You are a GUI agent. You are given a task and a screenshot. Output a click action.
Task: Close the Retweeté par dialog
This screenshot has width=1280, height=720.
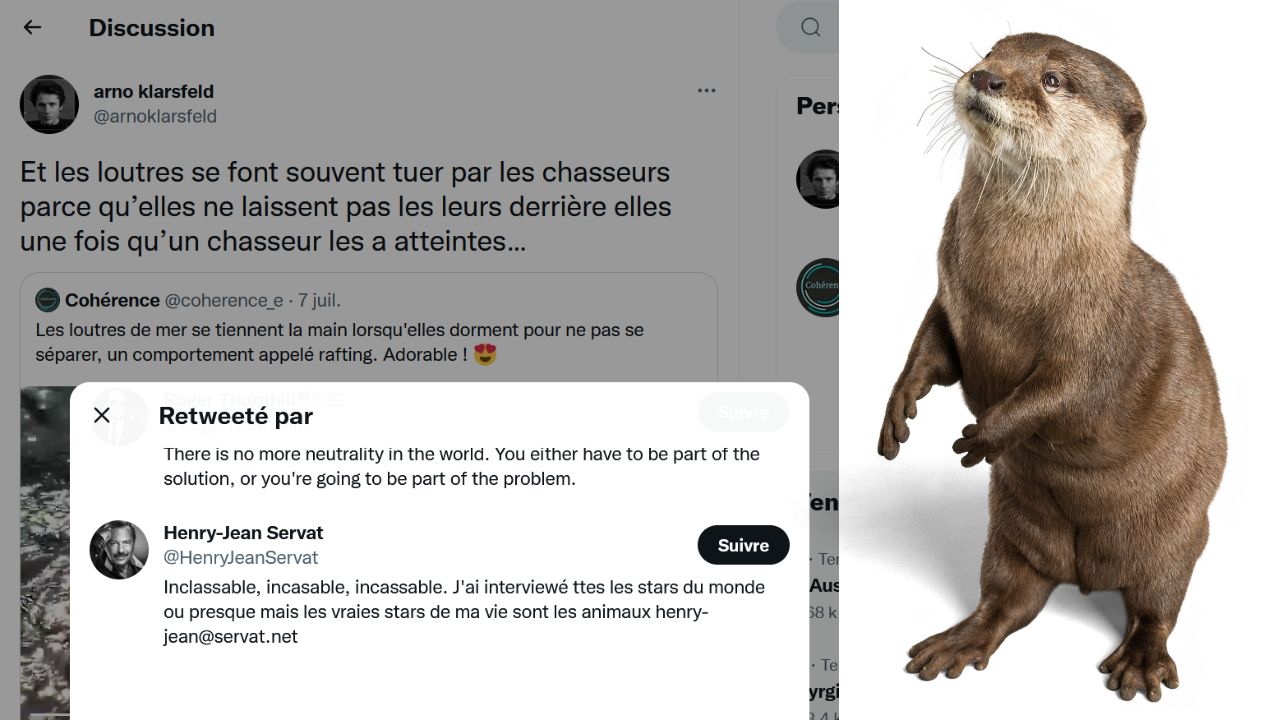102,415
